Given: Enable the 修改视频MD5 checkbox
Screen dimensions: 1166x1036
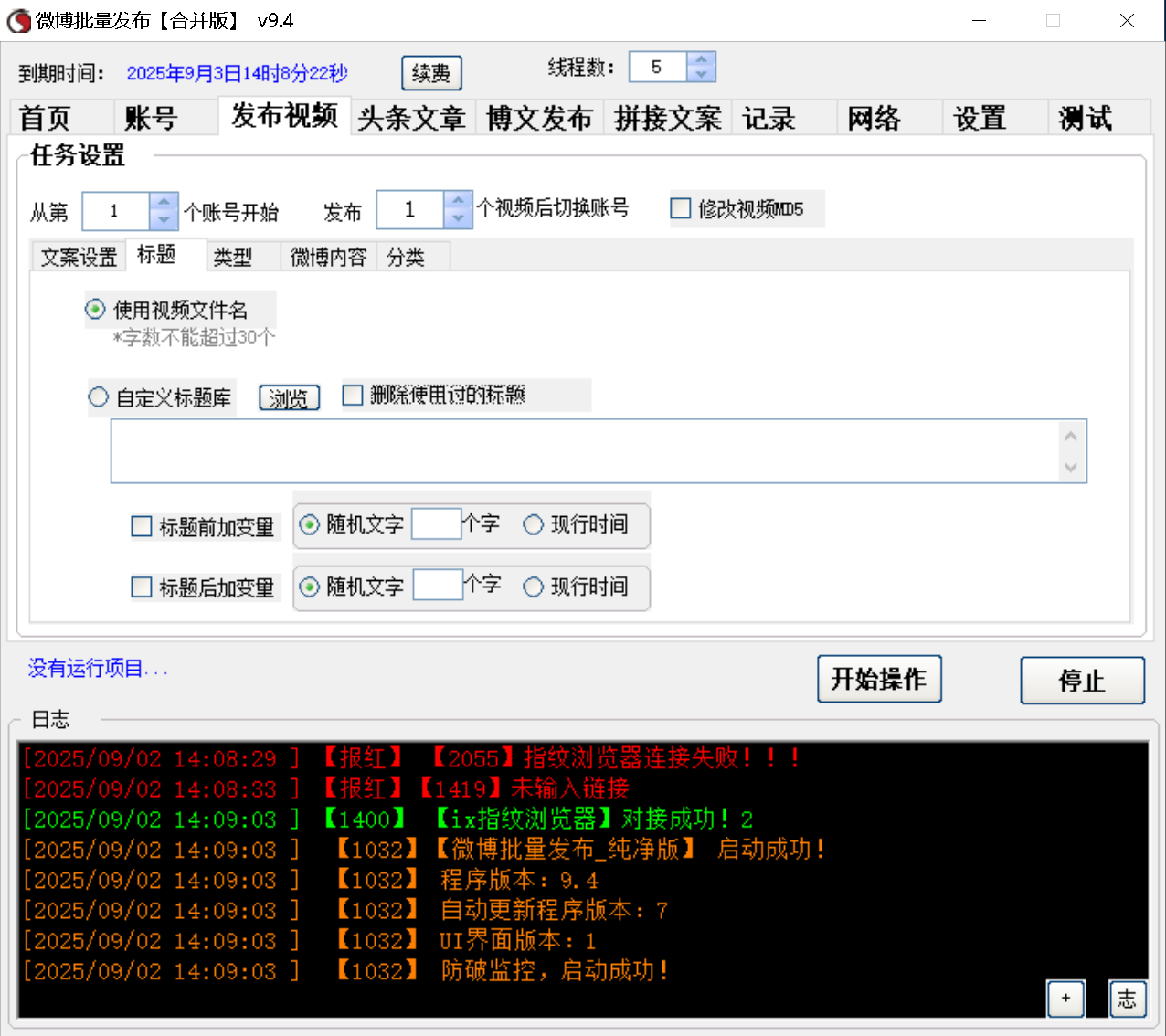Looking at the screenshot, I should click(680, 208).
